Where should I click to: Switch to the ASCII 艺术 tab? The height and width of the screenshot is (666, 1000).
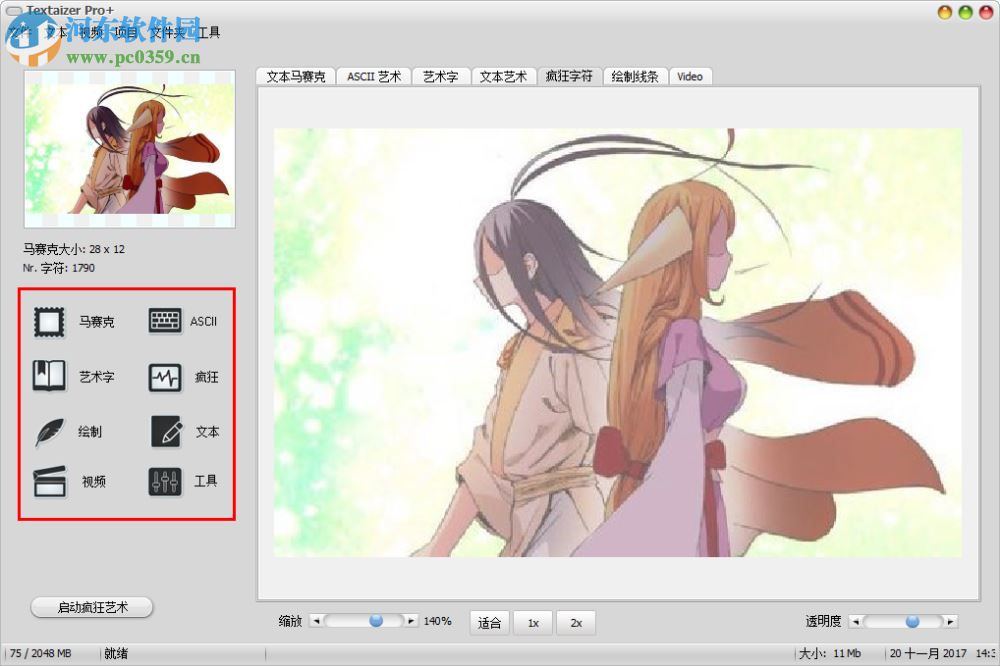click(373, 76)
